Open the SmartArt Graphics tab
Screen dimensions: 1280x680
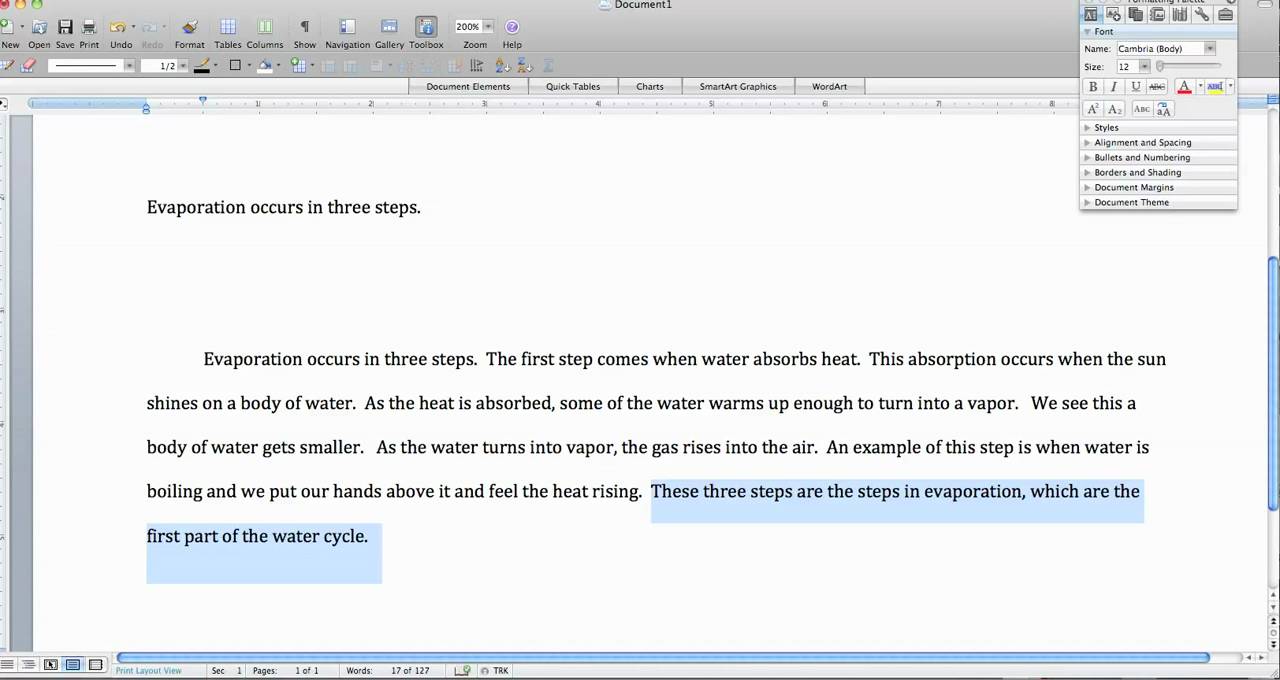click(x=738, y=86)
